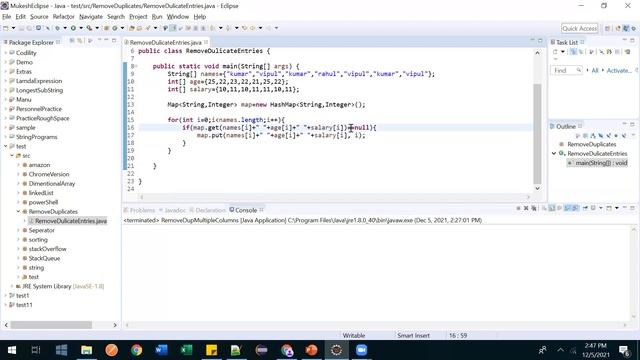Collapse RemoveDulicateEntries class in Outline
The height and width of the screenshot is (360, 640).
[x=554, y=153]
